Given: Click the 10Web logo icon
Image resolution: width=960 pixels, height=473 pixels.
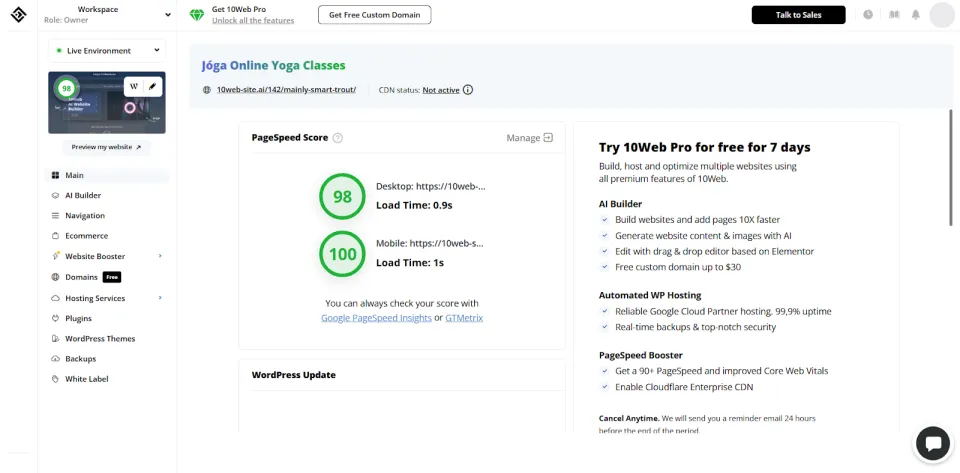Looking at the screenshot, I should (x=18, y=15).
